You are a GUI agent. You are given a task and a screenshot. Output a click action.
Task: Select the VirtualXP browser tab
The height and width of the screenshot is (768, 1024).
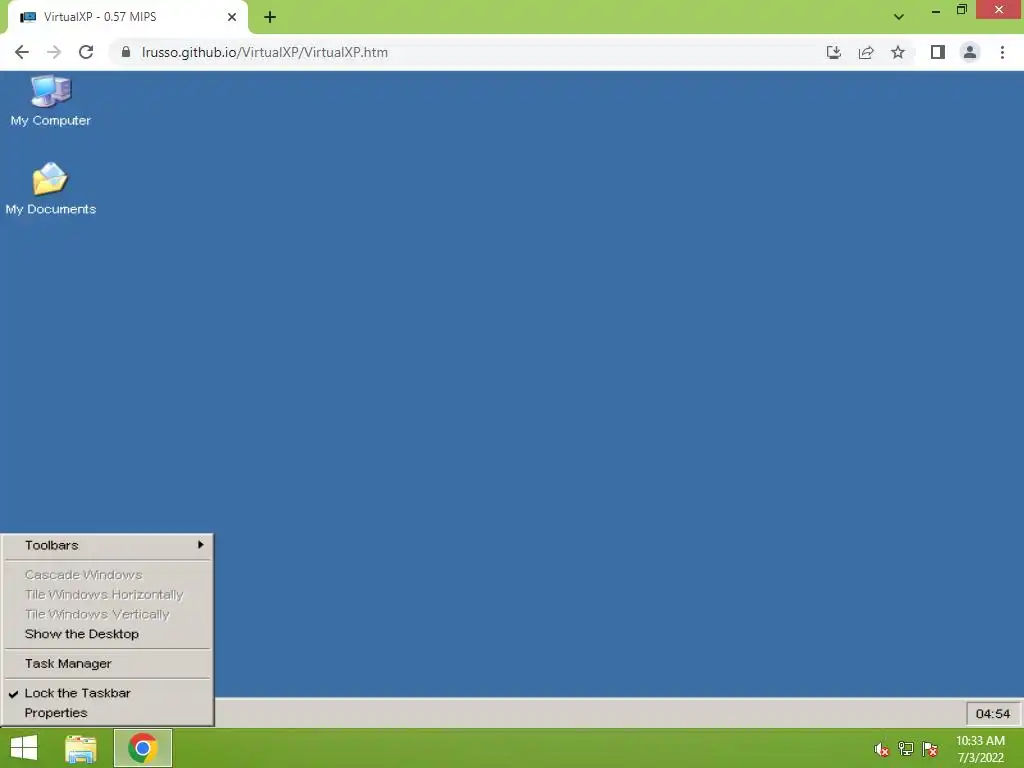127,17
